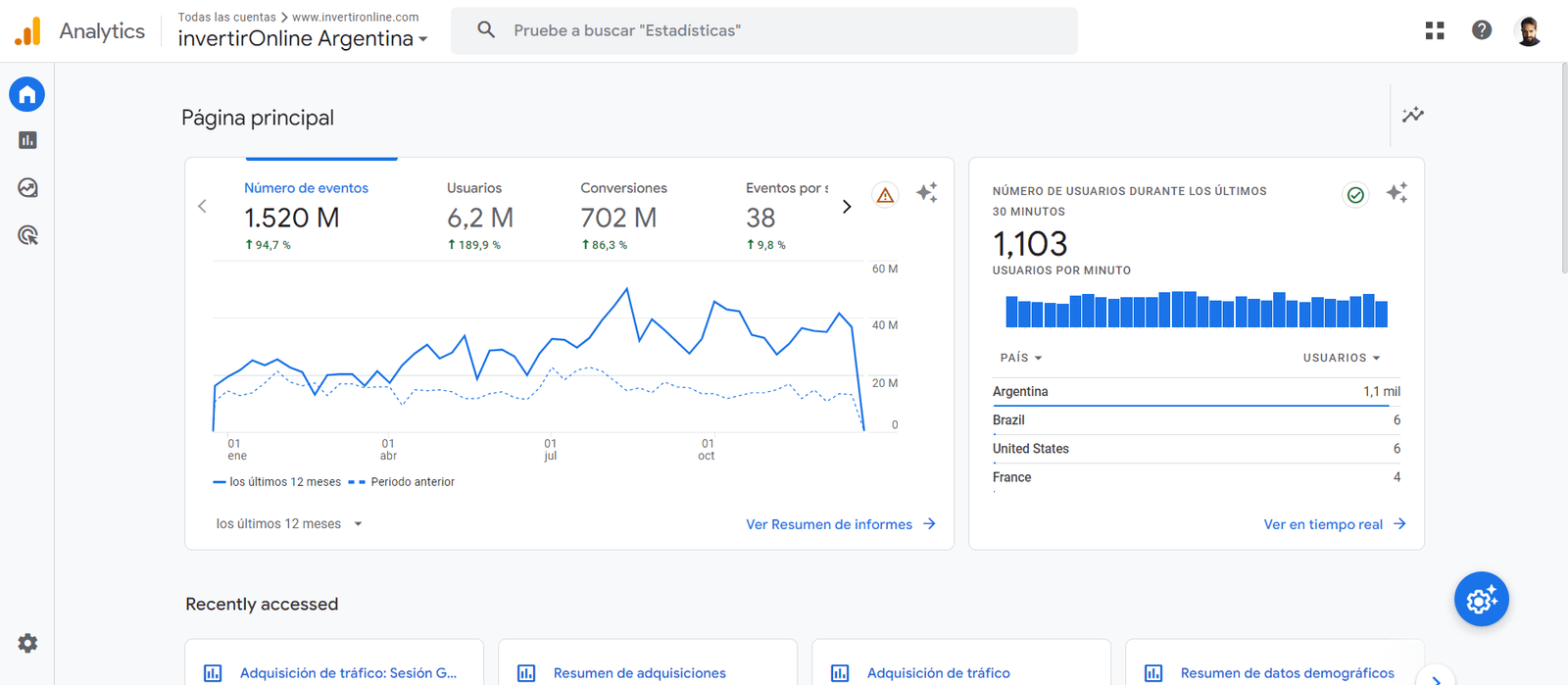Click the search magnifier icon
Screen dimensions: 1568x685
pos(486,30)
